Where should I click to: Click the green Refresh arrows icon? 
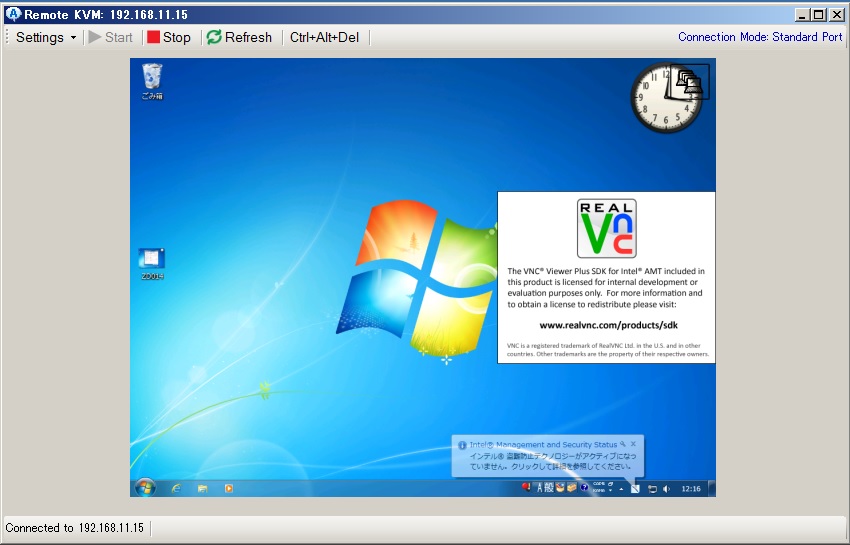(214, 37)
